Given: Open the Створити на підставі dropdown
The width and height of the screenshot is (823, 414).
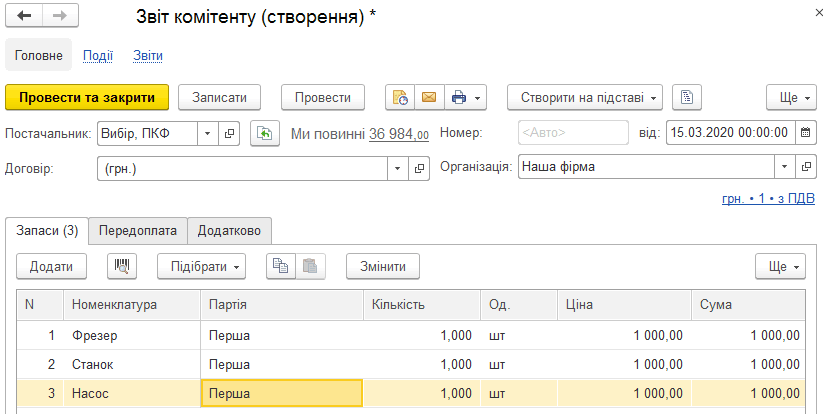Looking at the screenshot, I should tap(585, 98).
